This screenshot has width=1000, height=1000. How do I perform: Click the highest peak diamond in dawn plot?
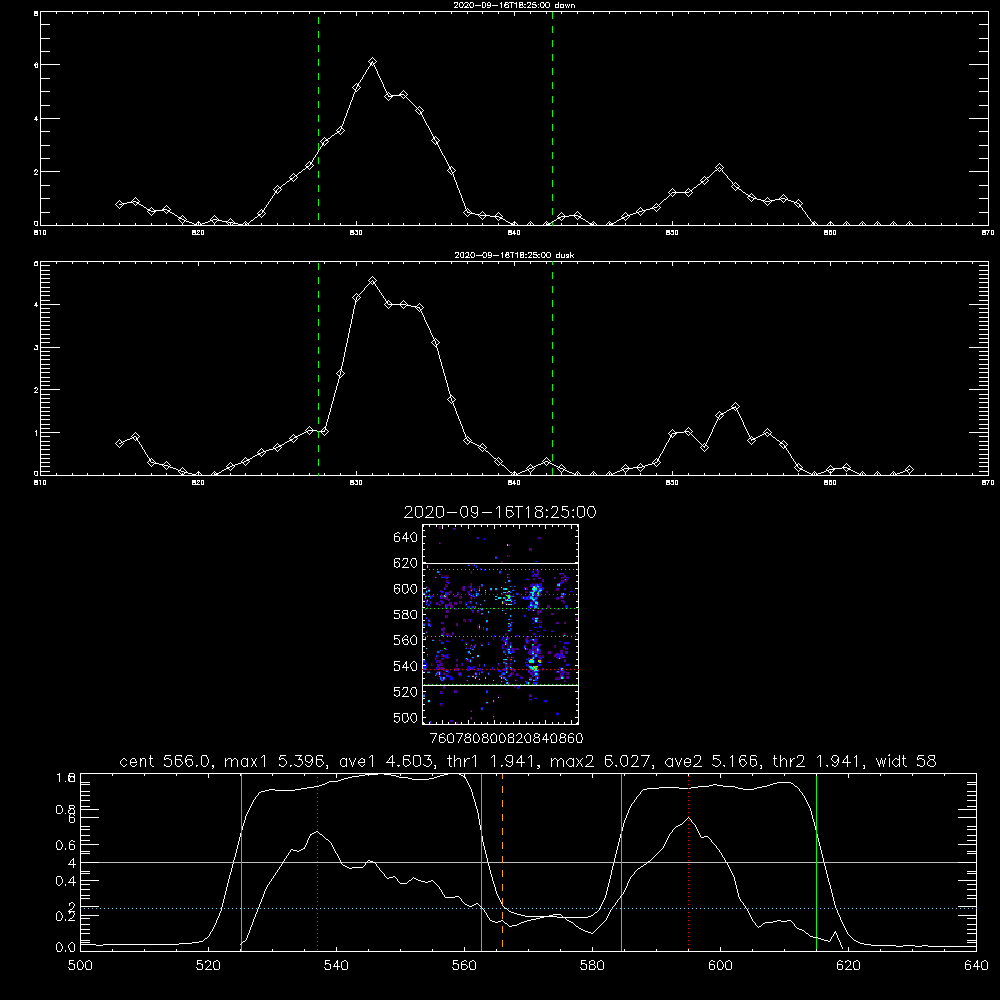(372, 61)
